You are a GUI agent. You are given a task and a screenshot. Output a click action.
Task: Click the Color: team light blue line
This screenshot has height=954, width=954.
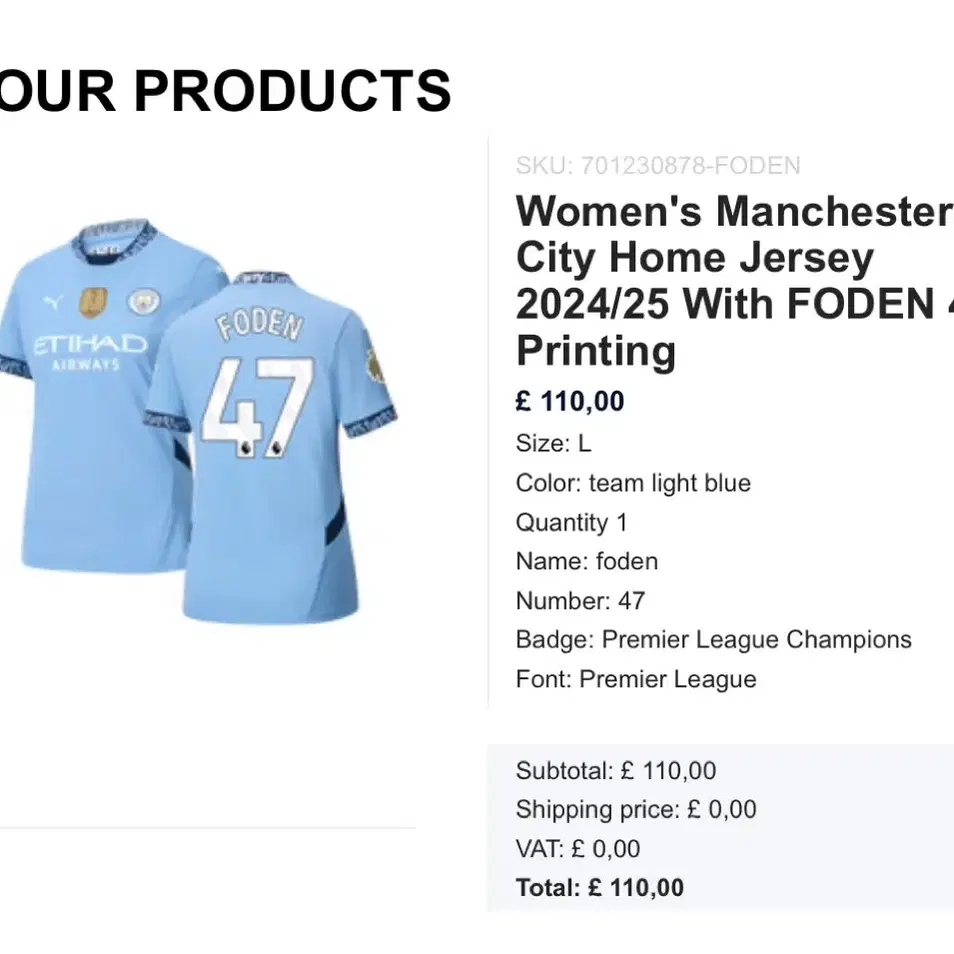tap(633, 483)
